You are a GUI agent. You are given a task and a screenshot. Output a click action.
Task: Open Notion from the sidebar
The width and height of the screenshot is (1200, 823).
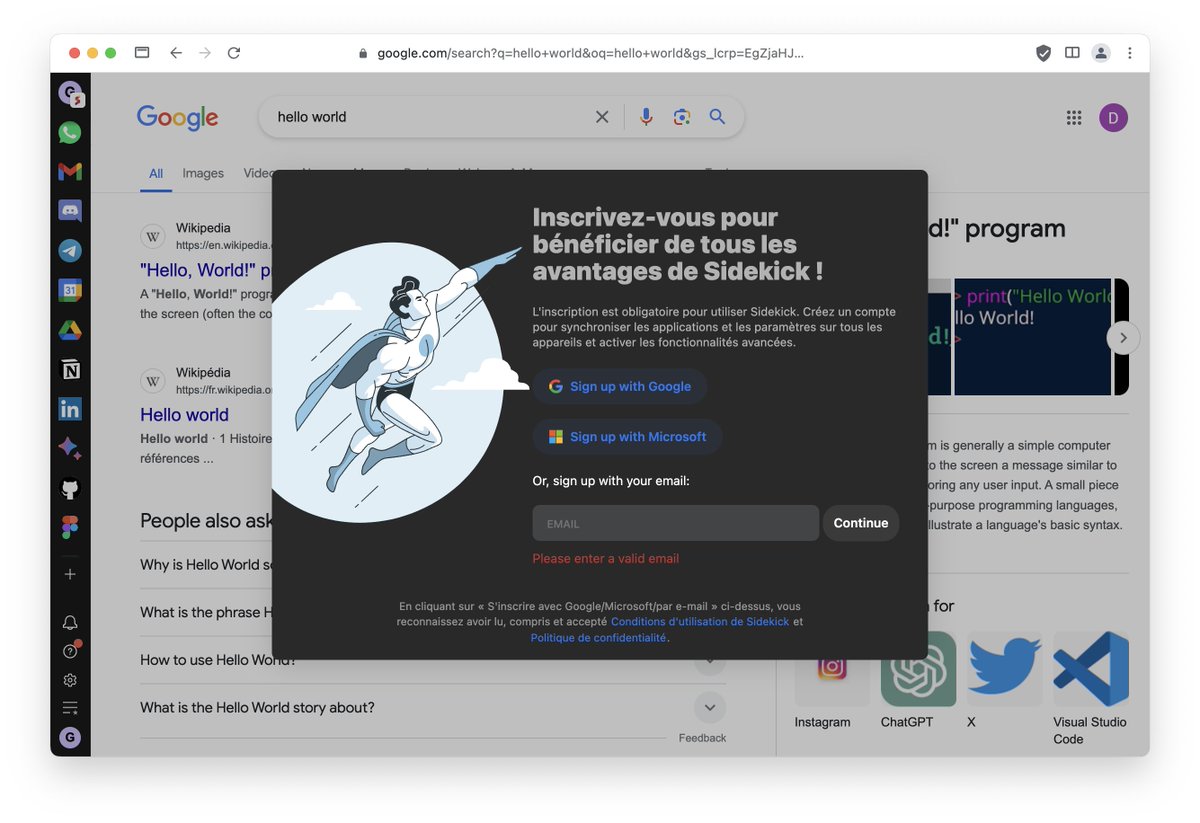(69, 370)
